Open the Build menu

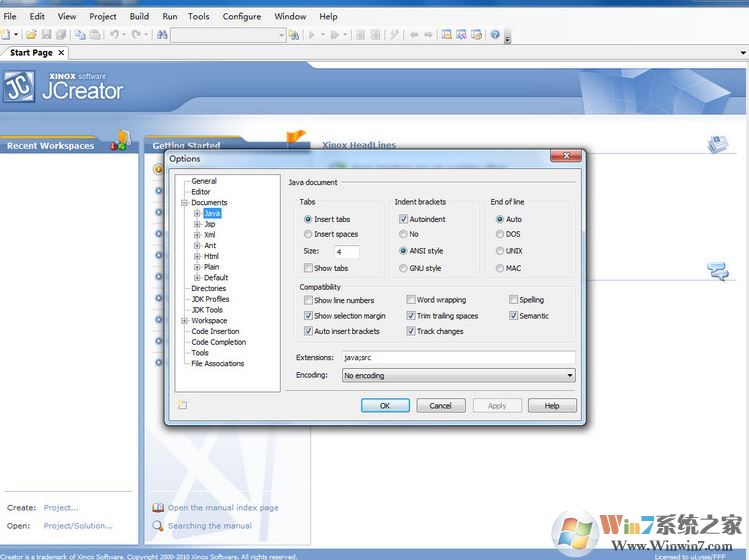(x=139, y=16)
